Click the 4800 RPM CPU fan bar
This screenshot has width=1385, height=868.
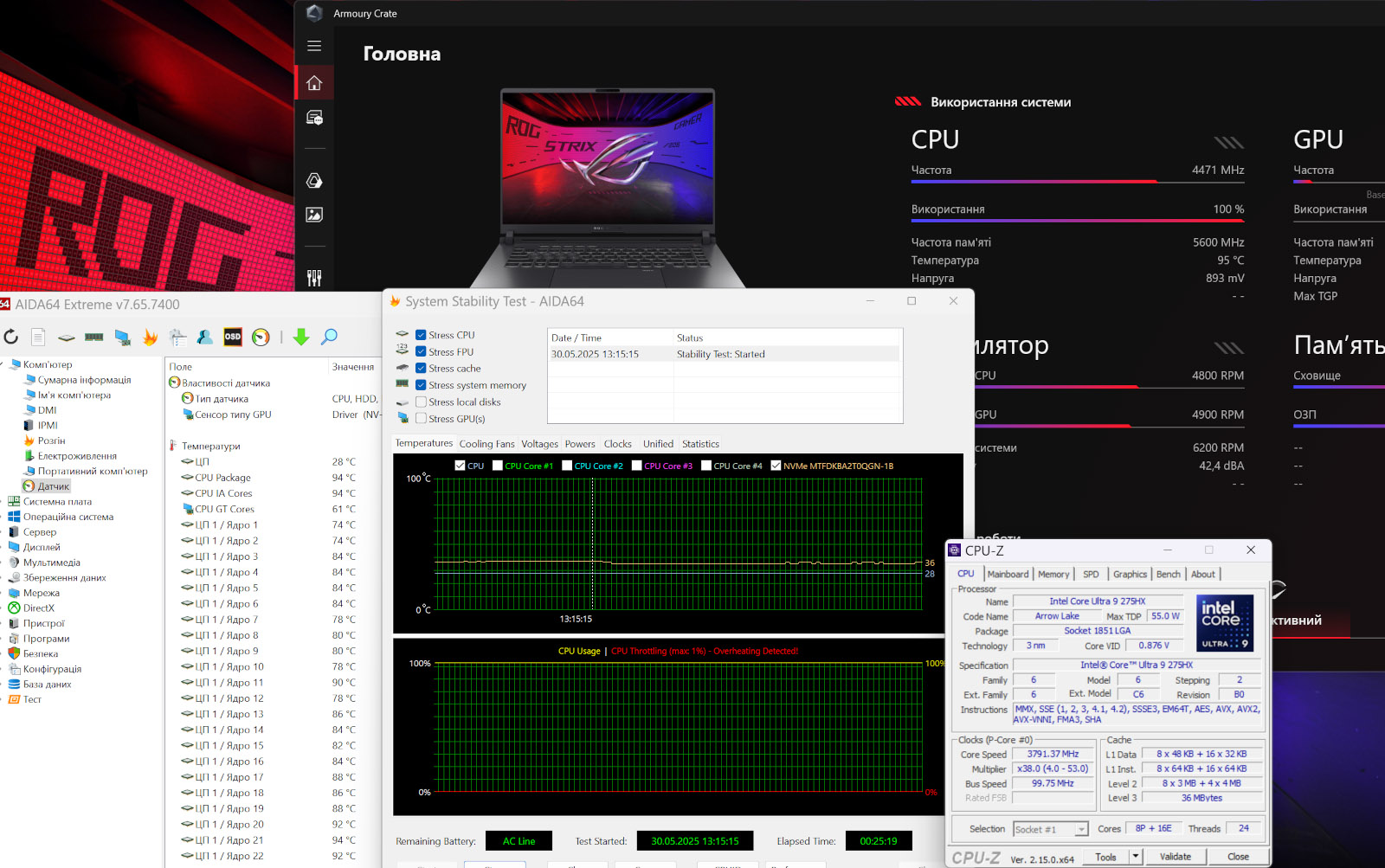coord(1110,386)
